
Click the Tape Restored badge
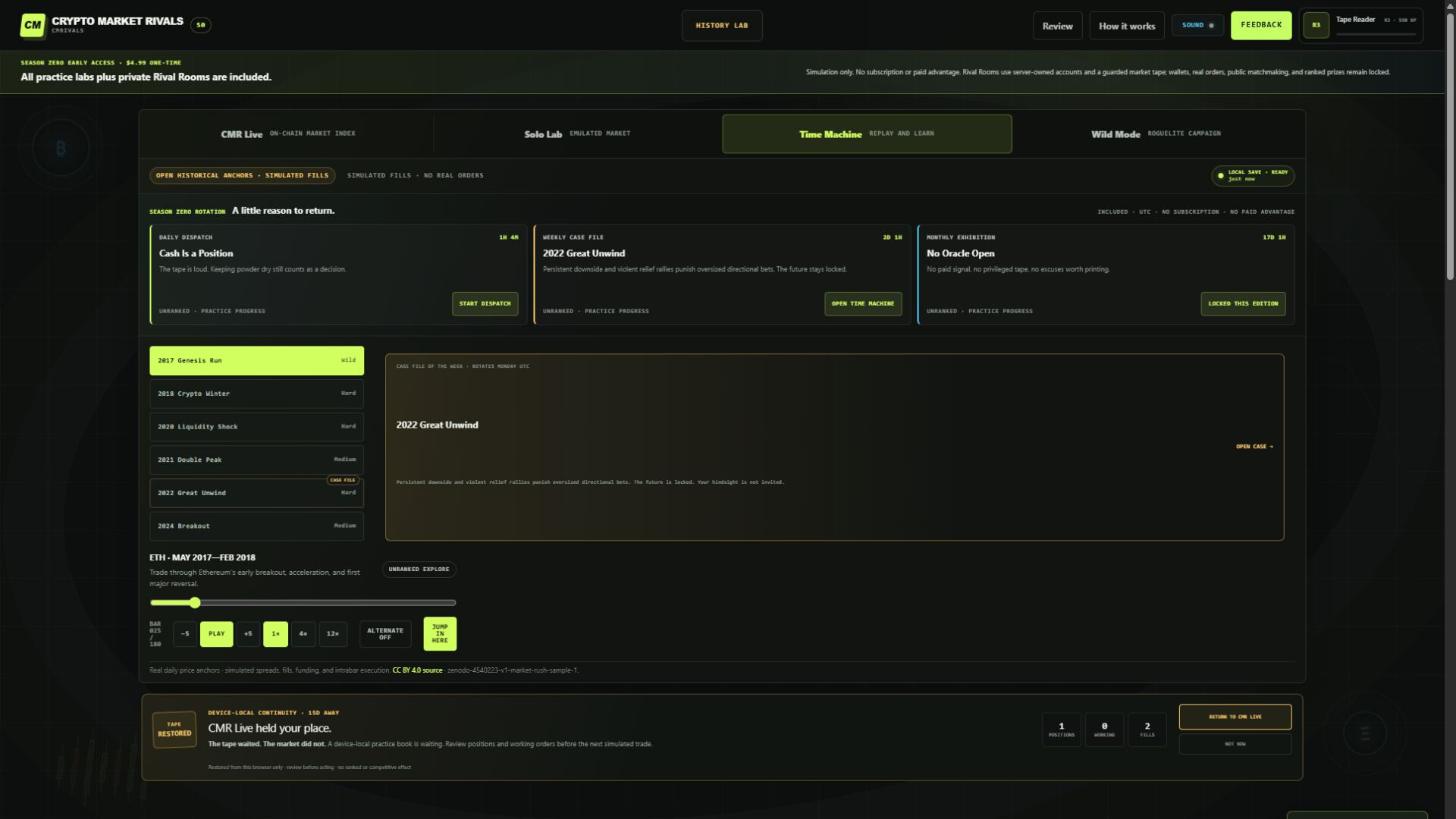[174, 730]
